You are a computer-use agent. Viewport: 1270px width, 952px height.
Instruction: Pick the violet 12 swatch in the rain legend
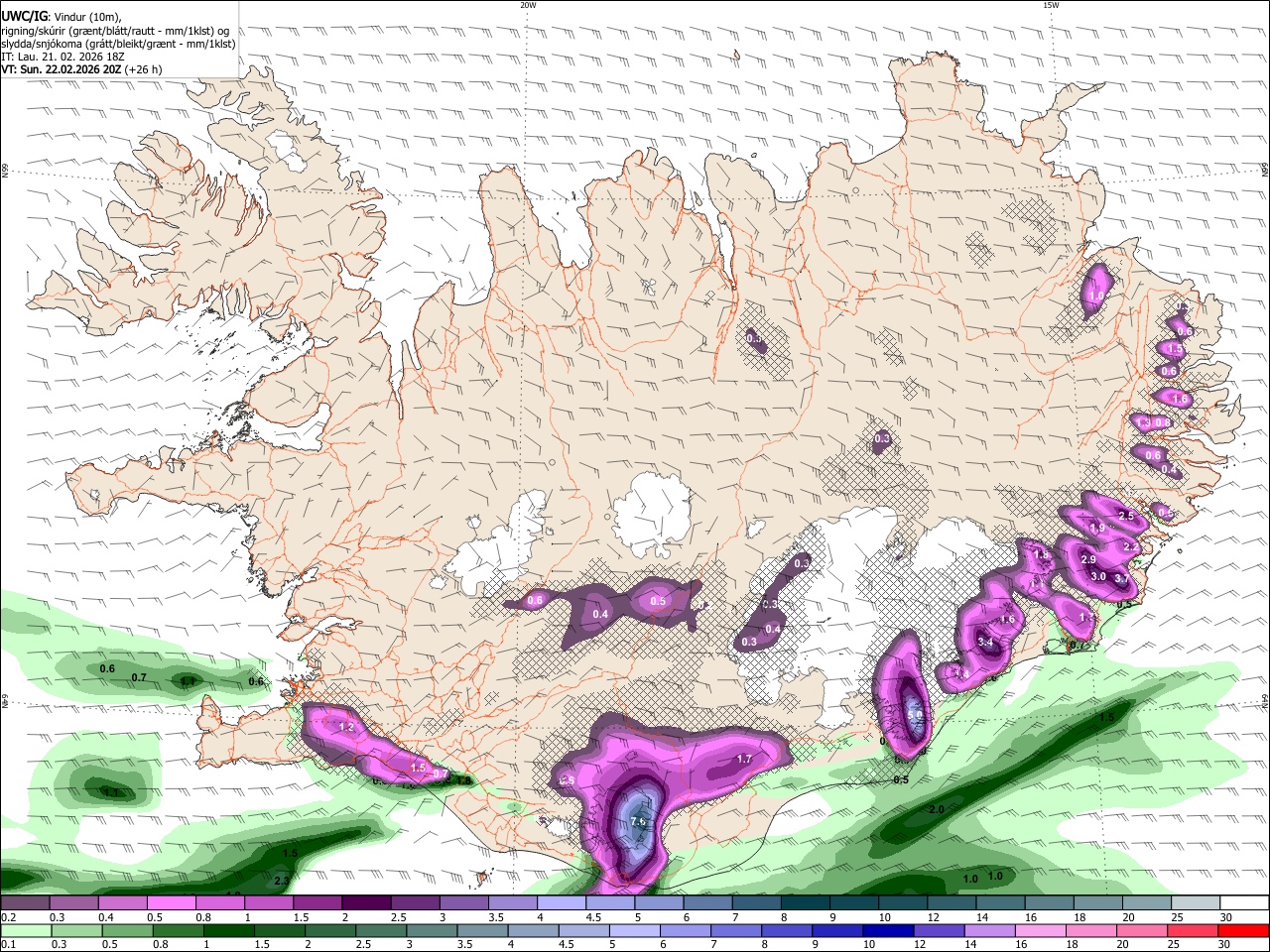(x=939, y=931)
